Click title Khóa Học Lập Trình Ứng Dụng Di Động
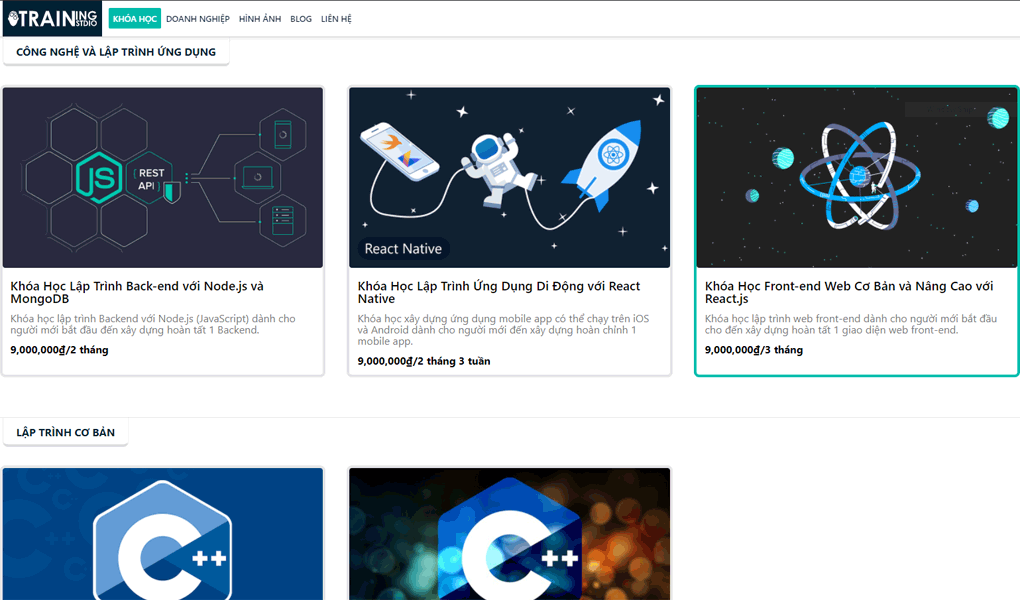This screenshot has height=600, width=1020. (498, 292)
